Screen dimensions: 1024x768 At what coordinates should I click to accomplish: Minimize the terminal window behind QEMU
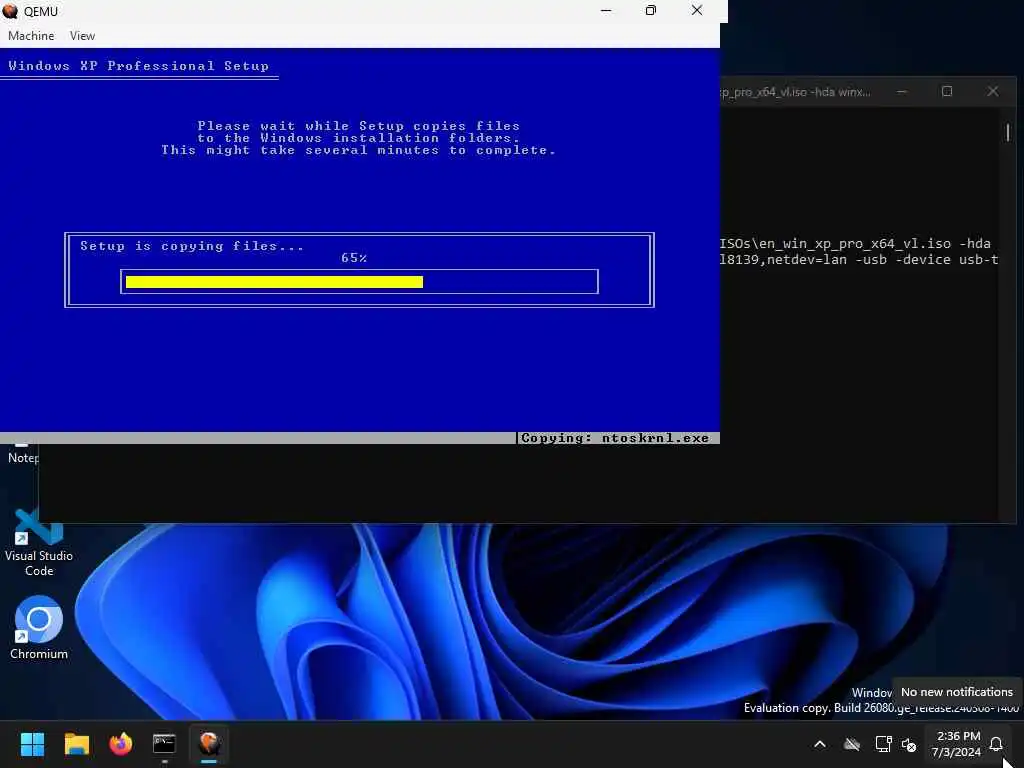coord(902,91)
